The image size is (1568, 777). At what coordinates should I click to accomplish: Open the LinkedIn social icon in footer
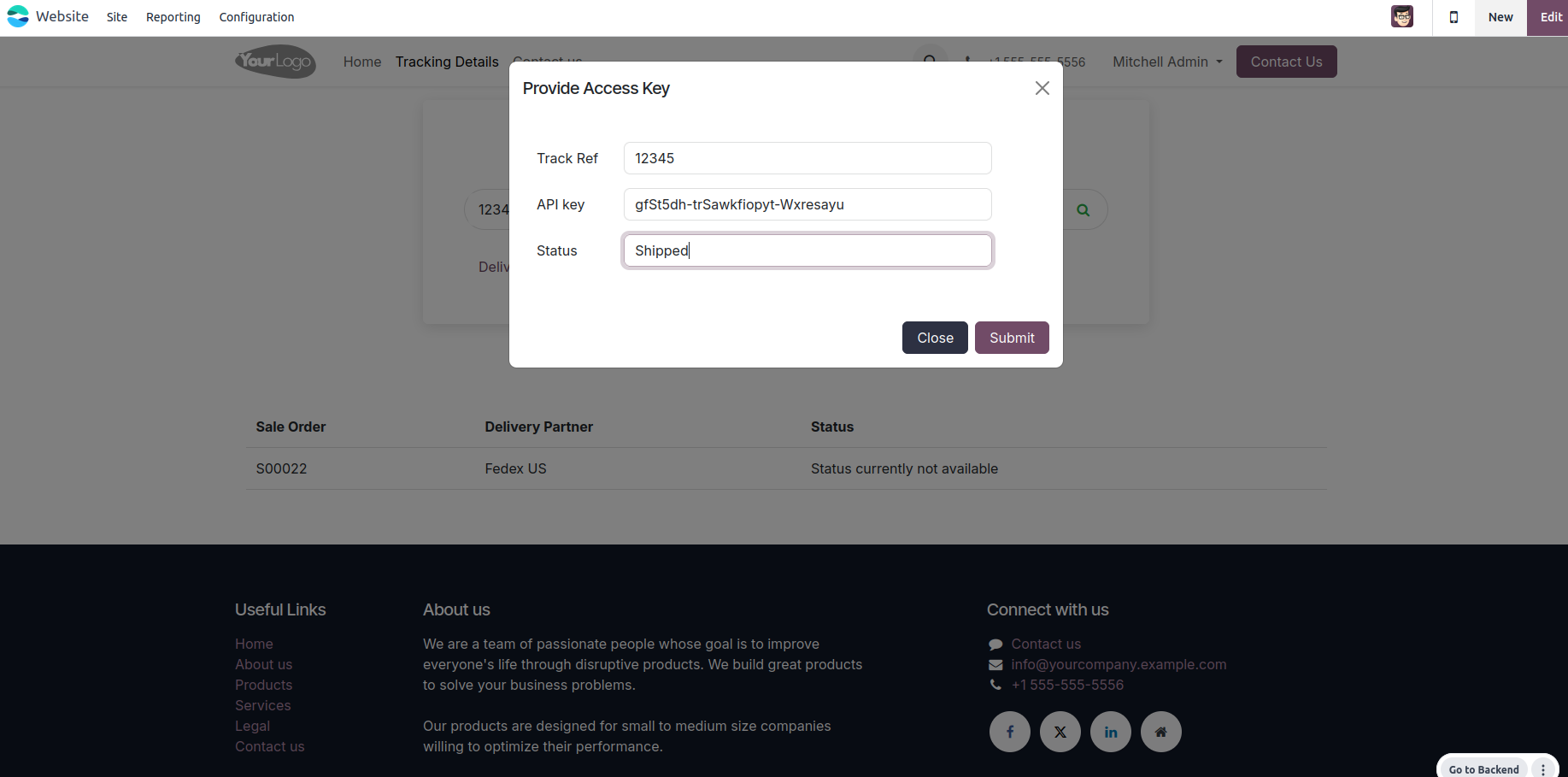click(x=1110, y=732)
